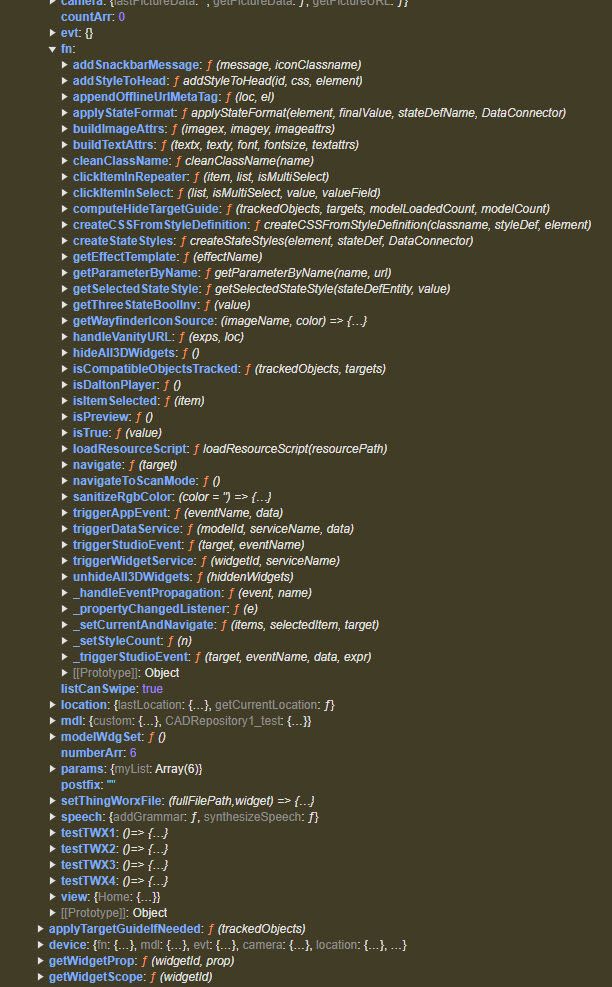Viewport: 612px width, 987px height.
Task: Expand modelWdgSet function arrow
Action: tap(53, 737)
